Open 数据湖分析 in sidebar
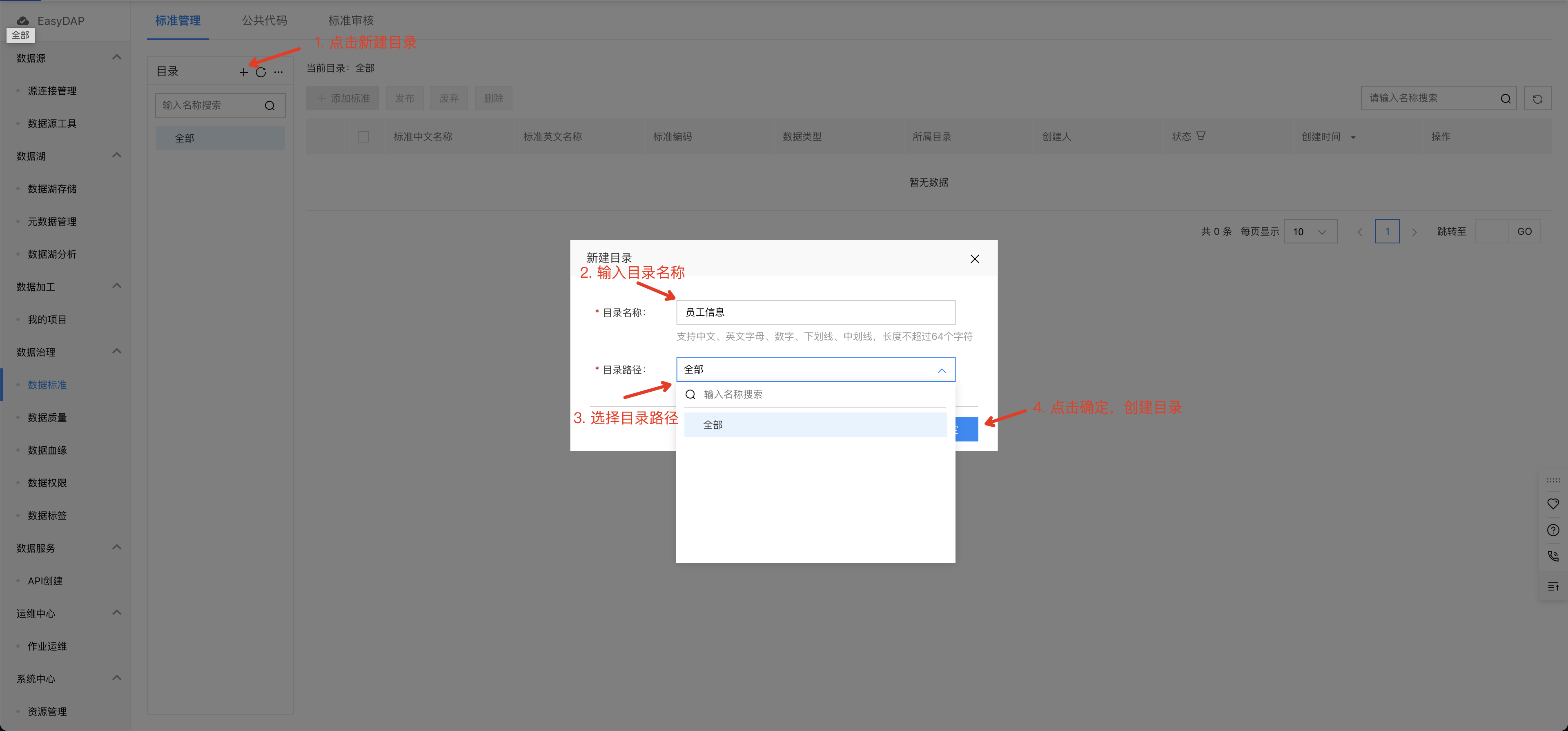The width and height of the screenshot is (1568, 731). click(52, 254)
